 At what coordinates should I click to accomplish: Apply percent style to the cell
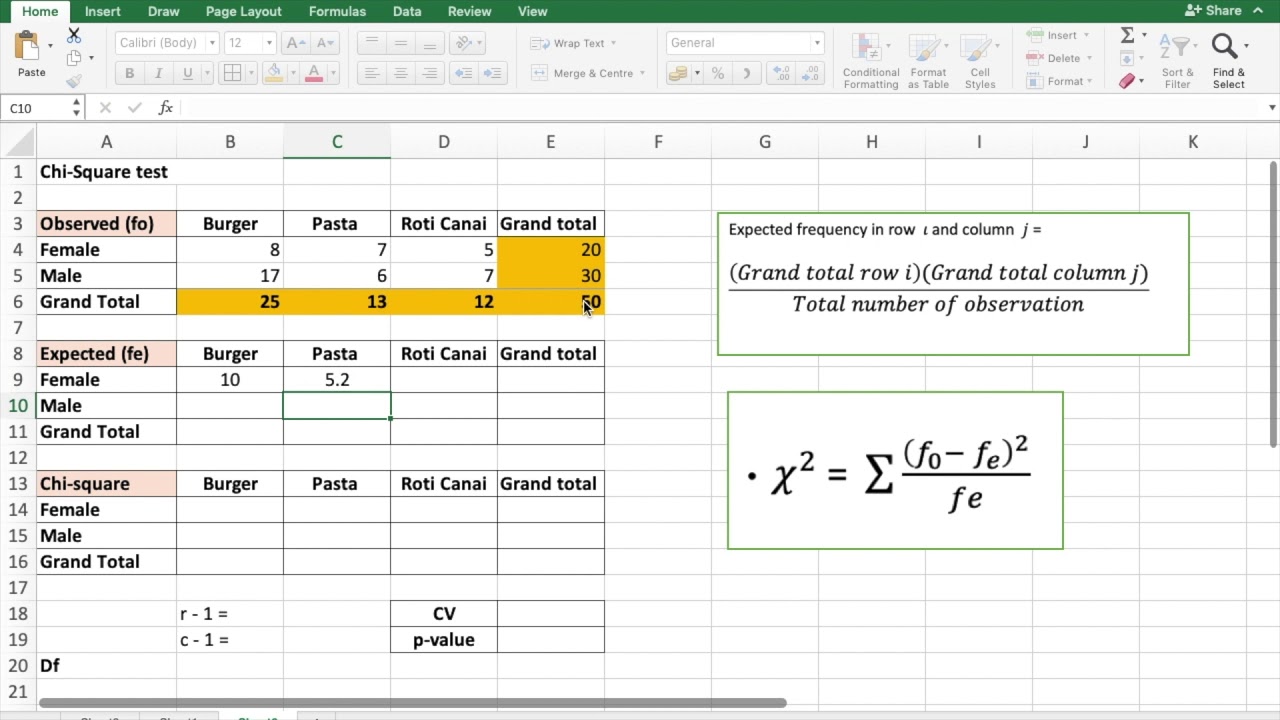coord(718,73)
